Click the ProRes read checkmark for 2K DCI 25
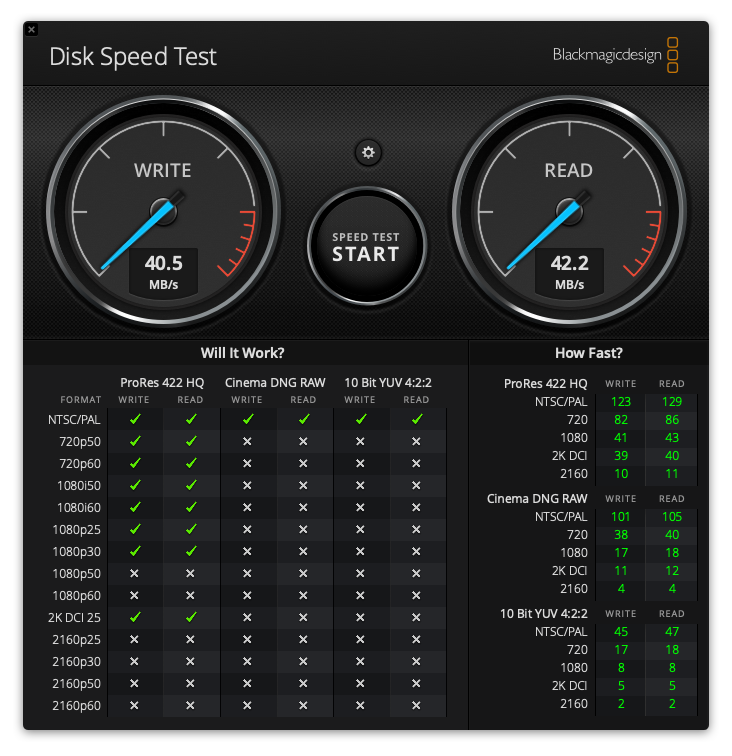 click(x=191, y=617)
